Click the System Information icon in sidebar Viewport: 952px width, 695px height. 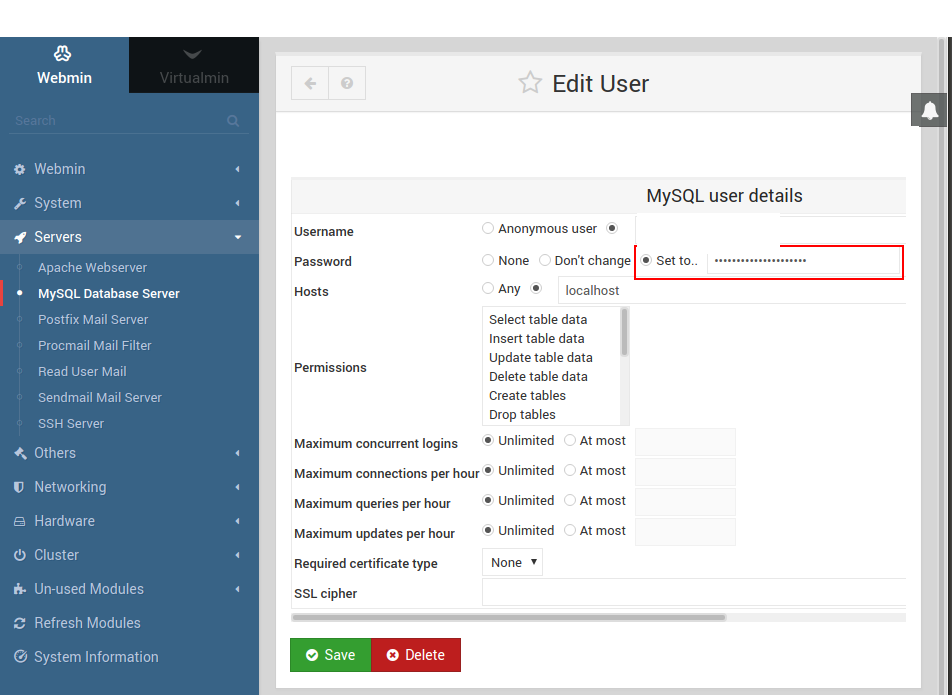pyautogui.click(x=22, y=657)
